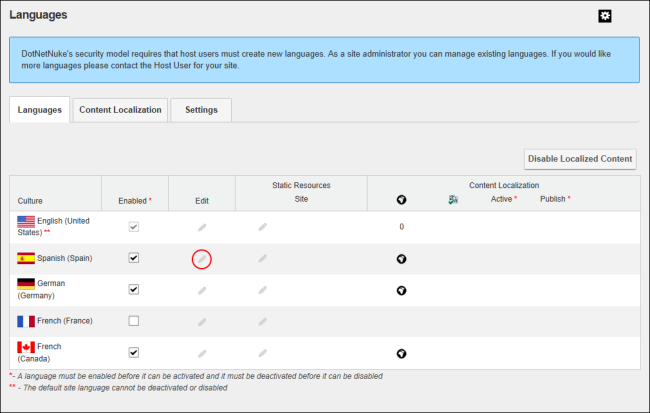Click the Germany flag icon
The image size is (650, 413).
tap(26, 284)
